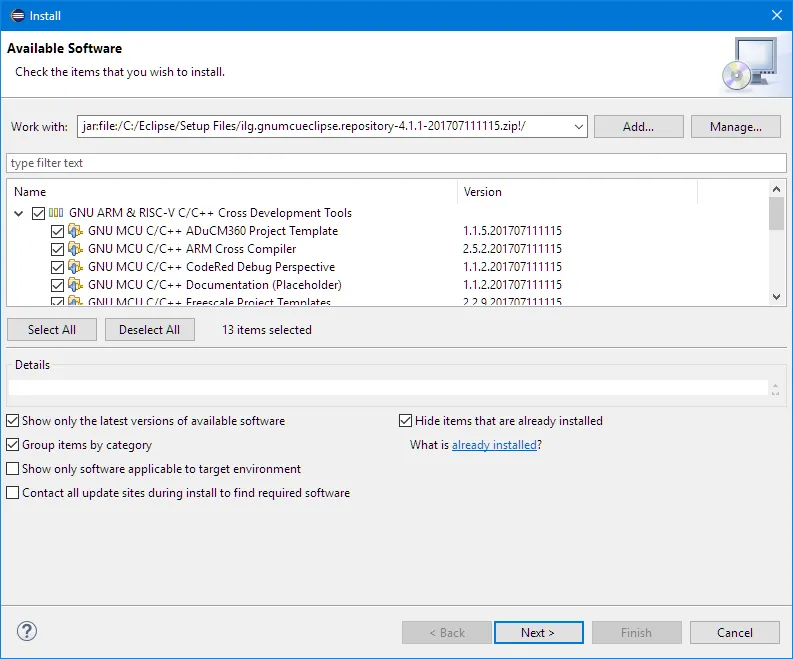The height and width of the screenshot is (659, 793).
Task: Click the Documentation (Placeholder) feature icon
Action: click(75, 285)
